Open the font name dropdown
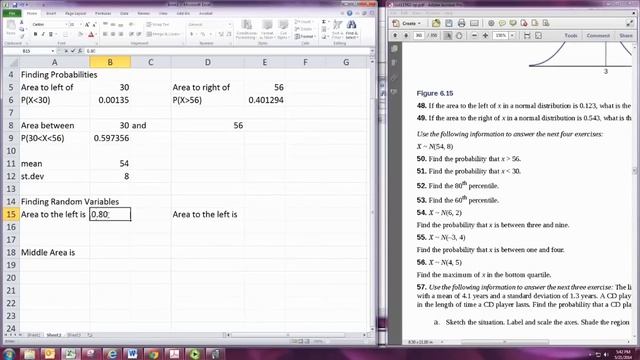Viewport: 640px width, 360px height. pos(66,24)
